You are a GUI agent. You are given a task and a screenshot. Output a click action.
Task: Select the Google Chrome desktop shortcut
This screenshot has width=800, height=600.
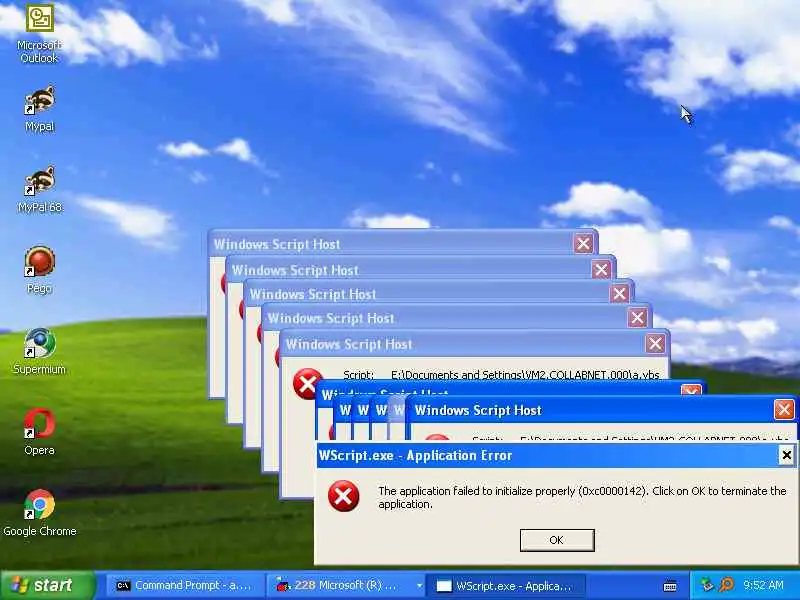(39, 513)
